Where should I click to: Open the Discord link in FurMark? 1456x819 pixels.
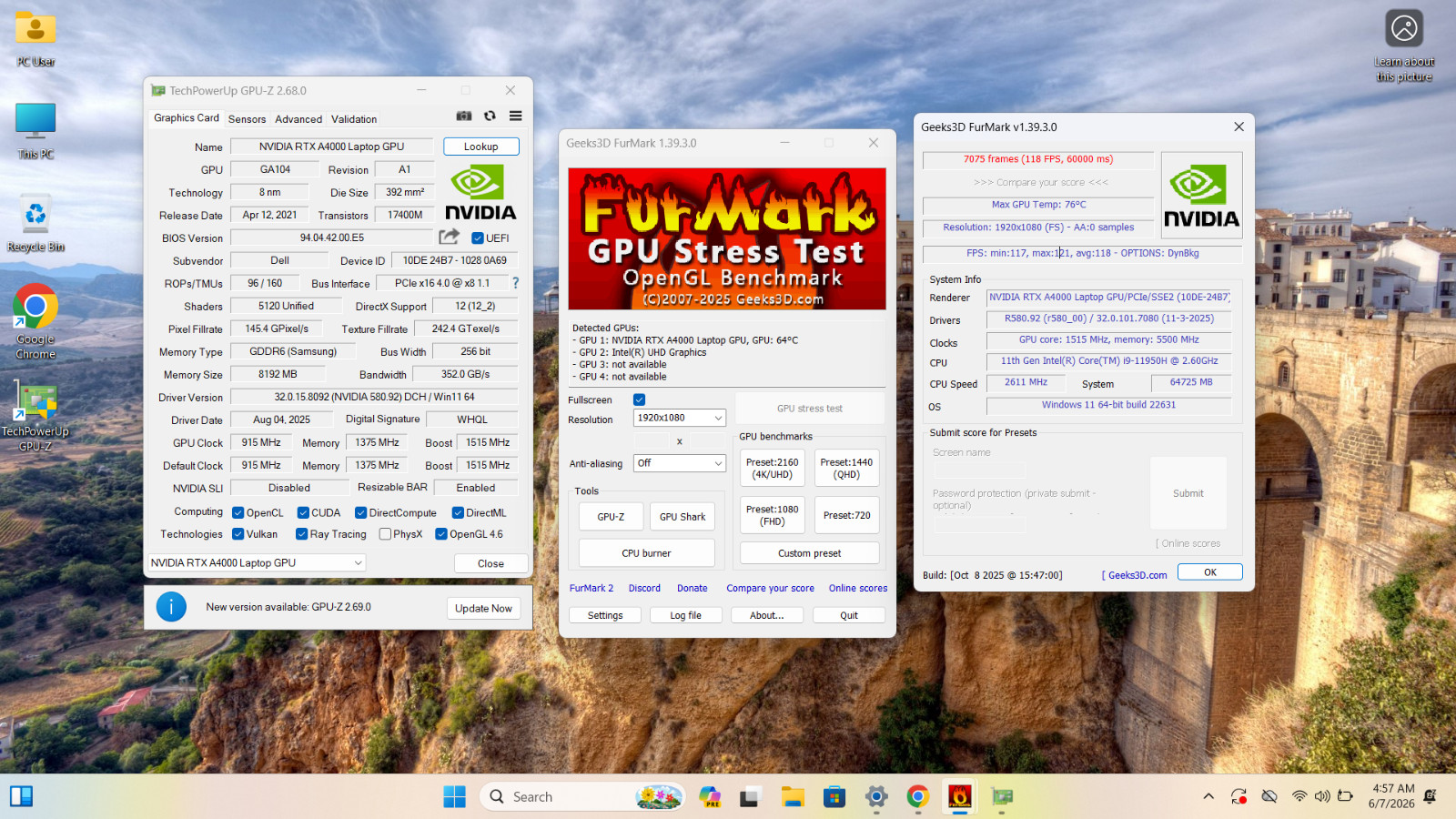(644, 588)
